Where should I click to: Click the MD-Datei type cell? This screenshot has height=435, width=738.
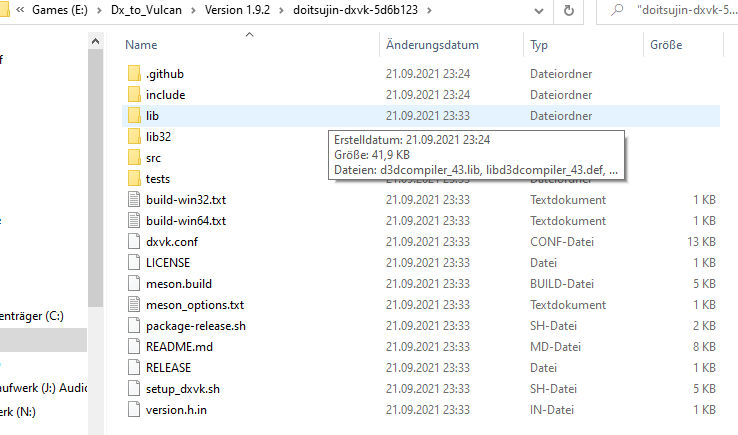pos(555,346)
